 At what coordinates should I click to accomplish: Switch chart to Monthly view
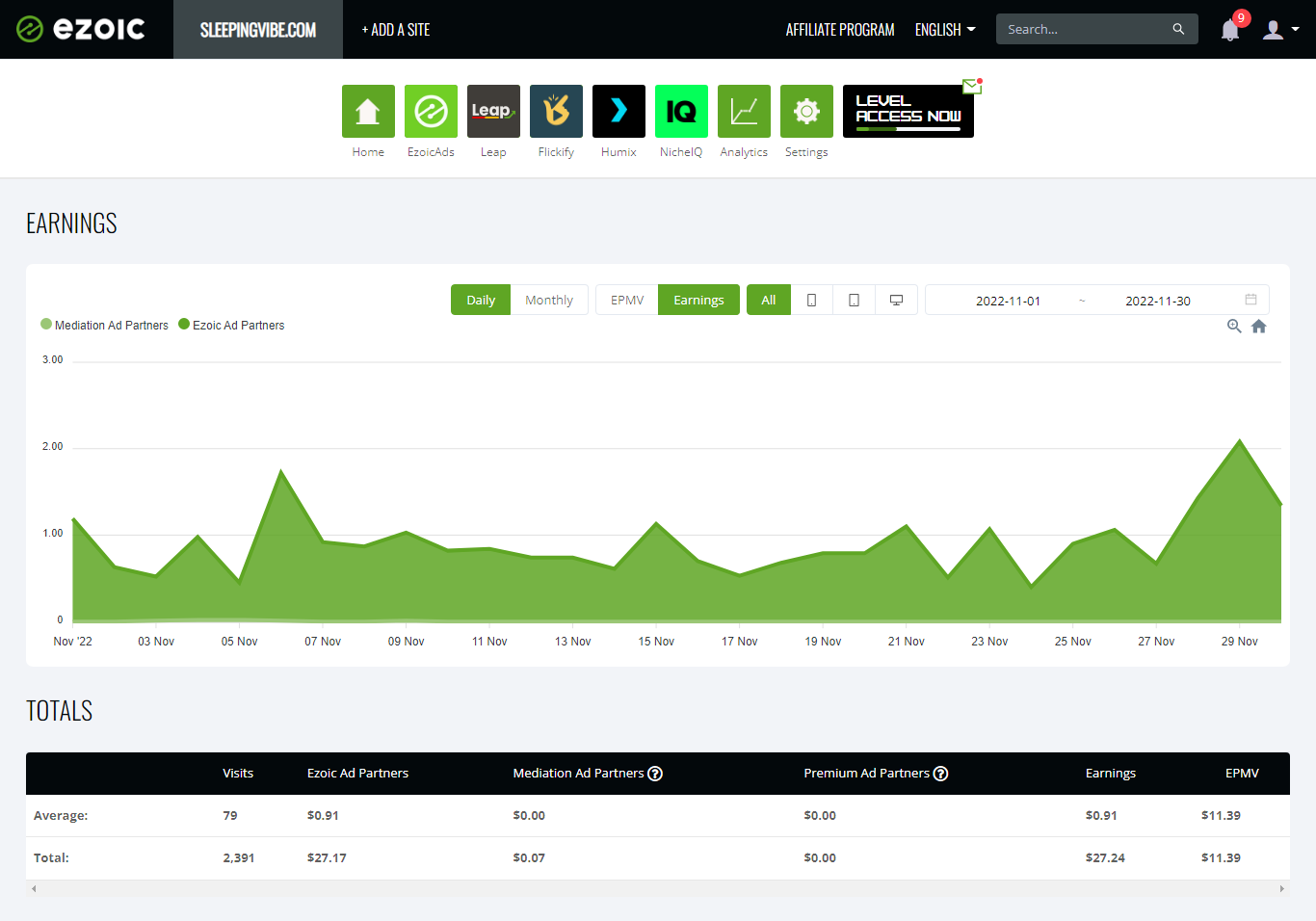click(549, 300)
